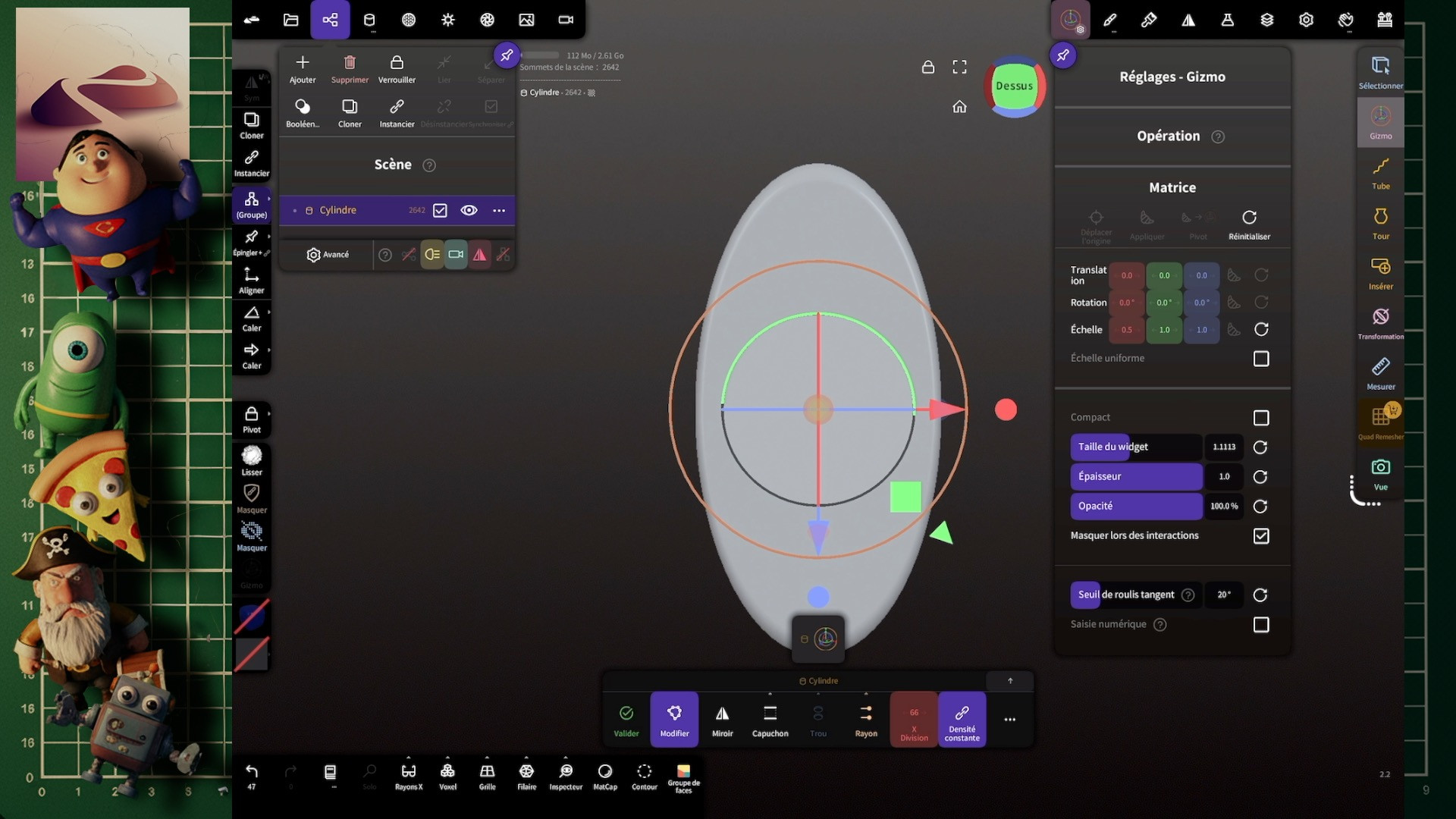Click the Valider button
Viewport: 1456px width, 819px height.
(626, 719)
